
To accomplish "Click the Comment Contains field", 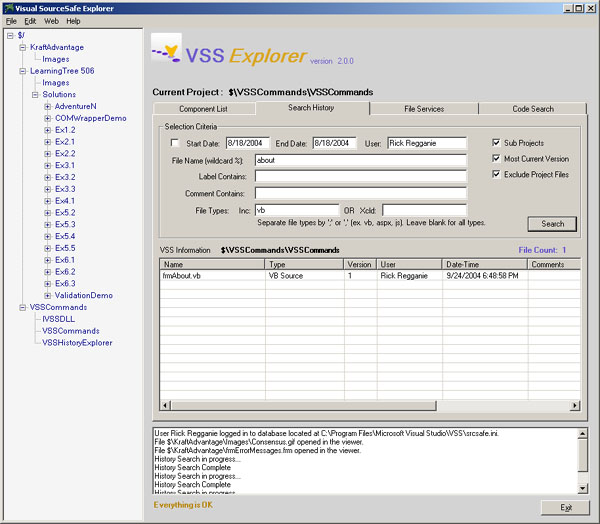I will tap(361, 193).
